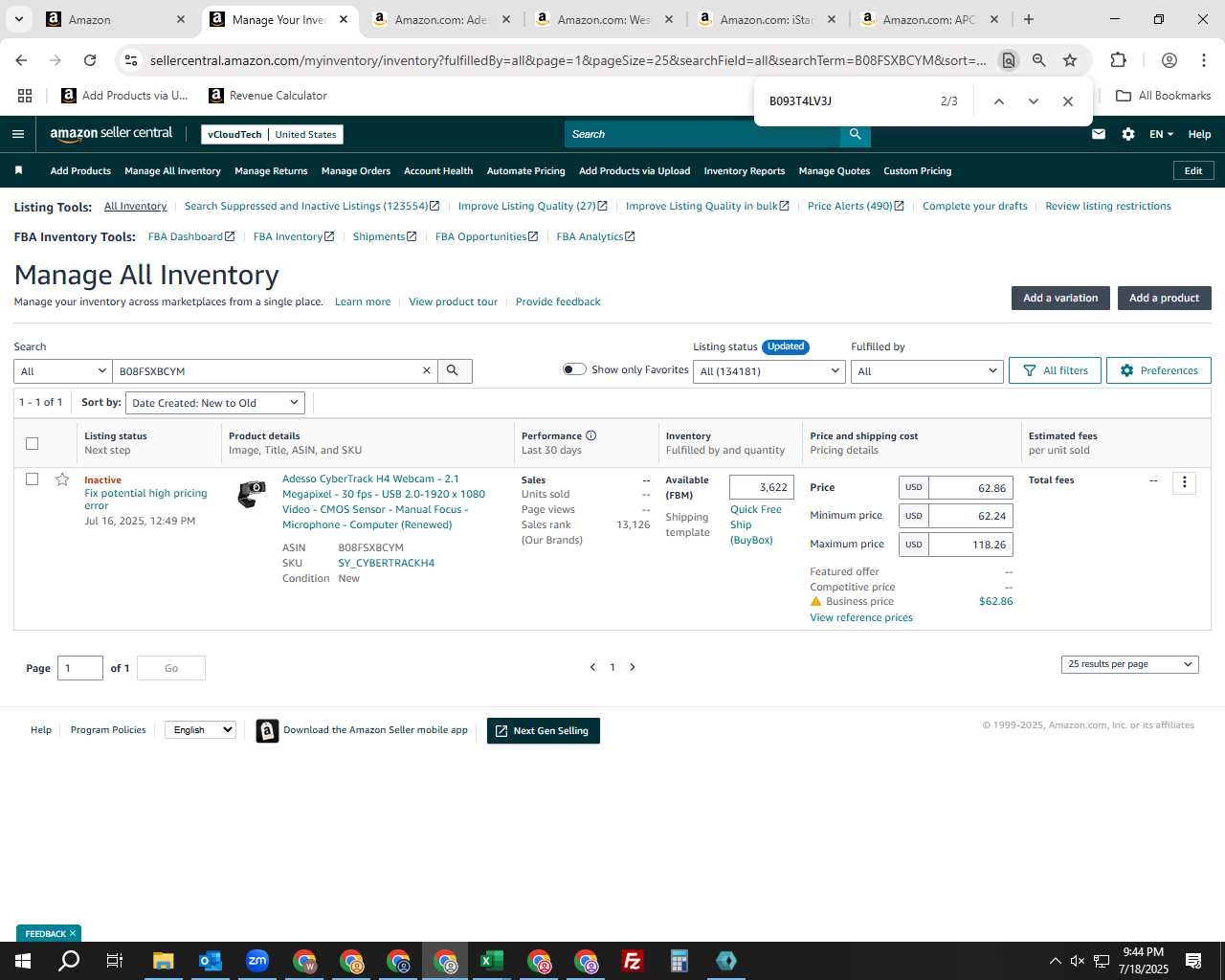Click Next Gen Selling button
This screenshot has width=1225, height=980.
(544, 731)
